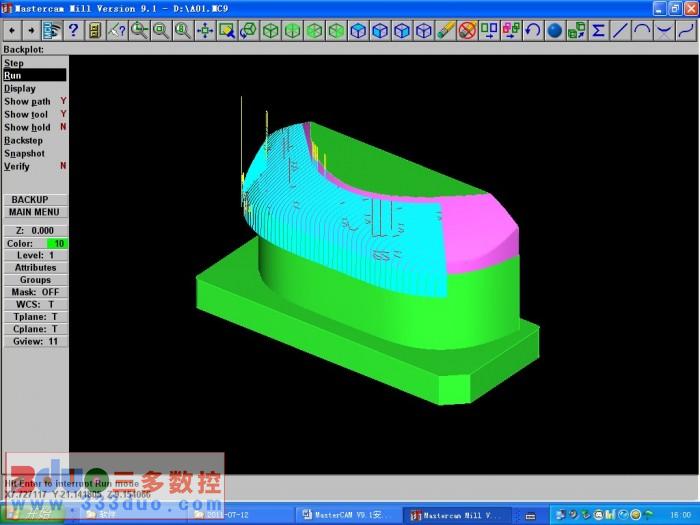Image resolution: width=700 pixels, height=525 pixels.
Task: Select the second green Gview cube icon
Action: [x=292, y=30]
